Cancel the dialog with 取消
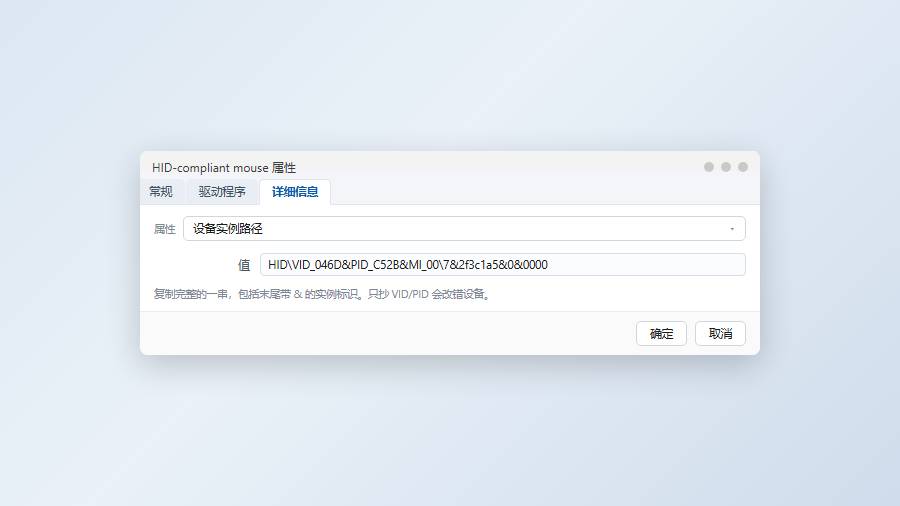900x506 pixels. click(x=720, y=333)
